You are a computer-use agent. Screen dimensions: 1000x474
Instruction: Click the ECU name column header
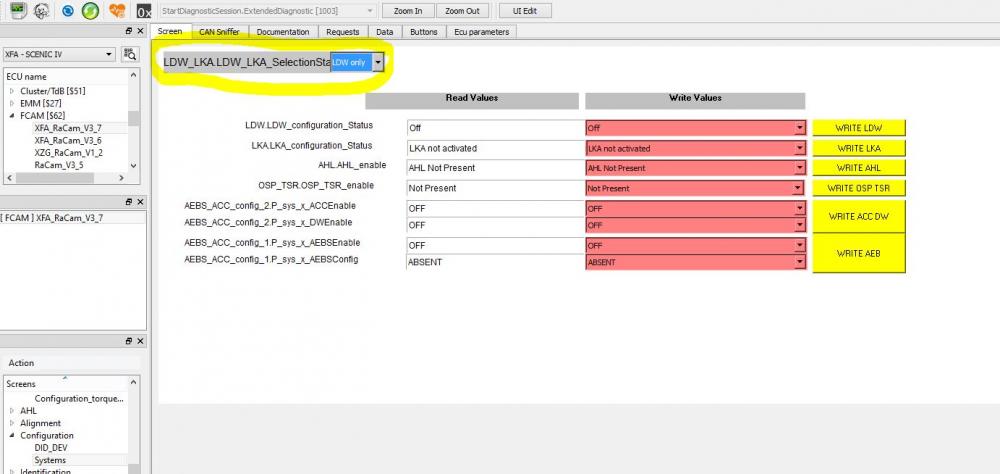(66, 76)
